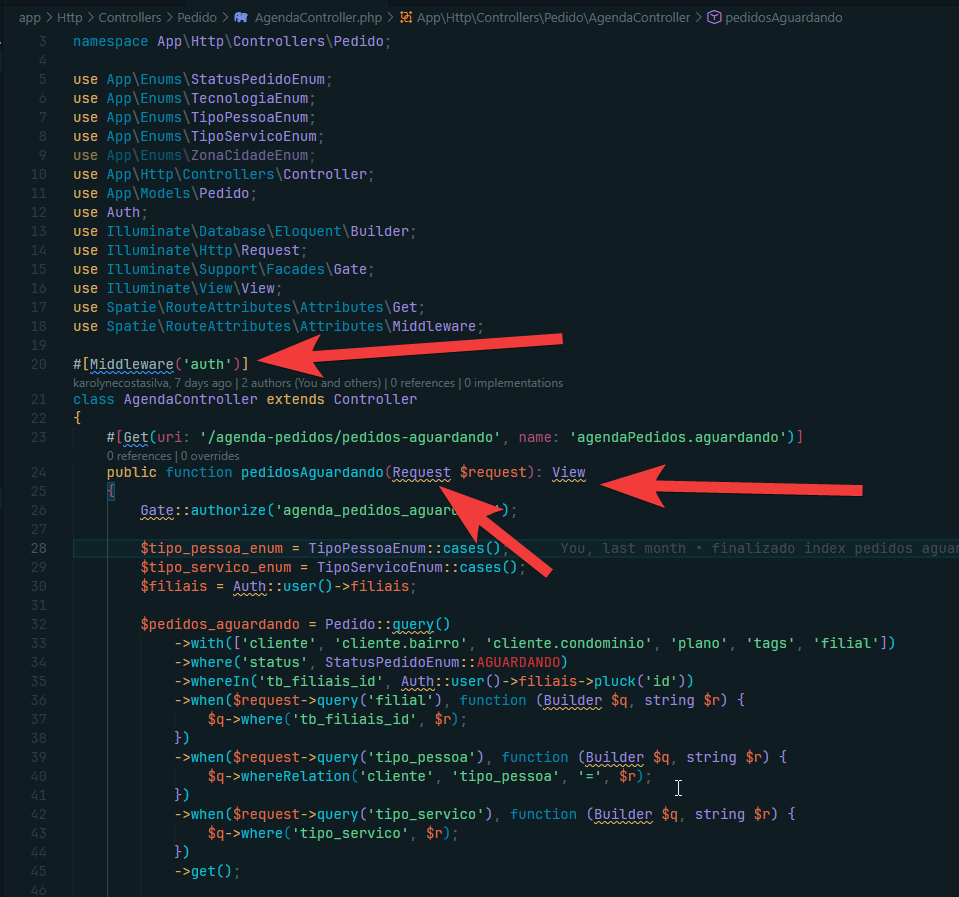
Task: Select the 'Pedido' breadcrumb folder
Action: coord(198,17)
